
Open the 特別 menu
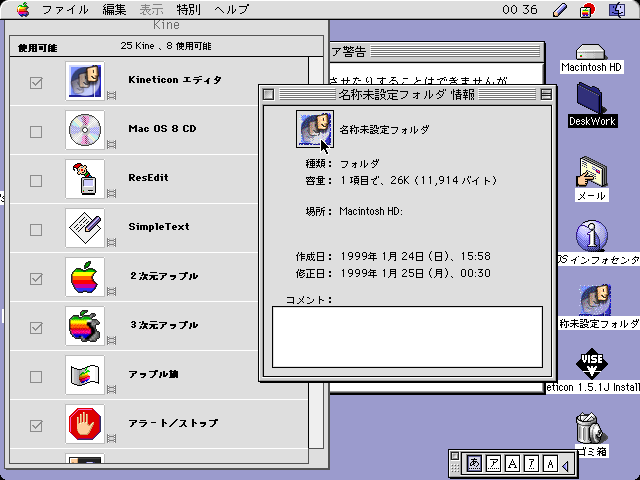click(x=188, y=9)
